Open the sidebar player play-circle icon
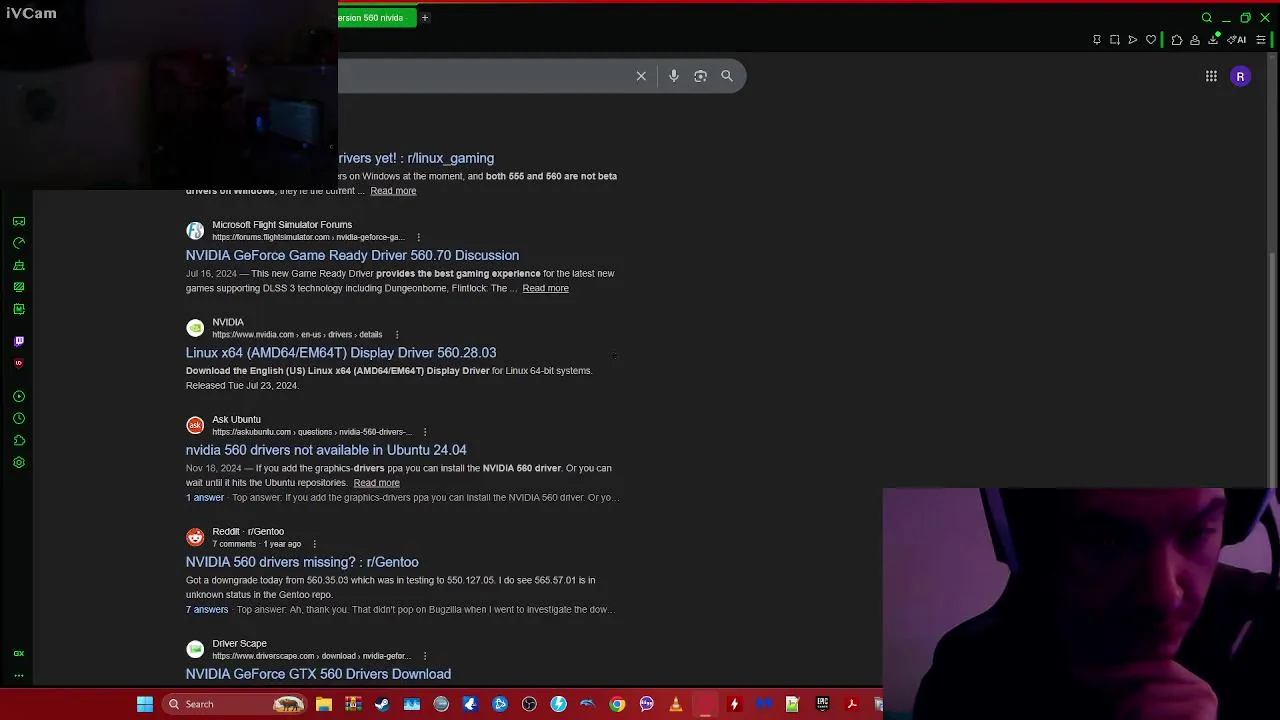1280x720 pixels. (x=19, y=397)
